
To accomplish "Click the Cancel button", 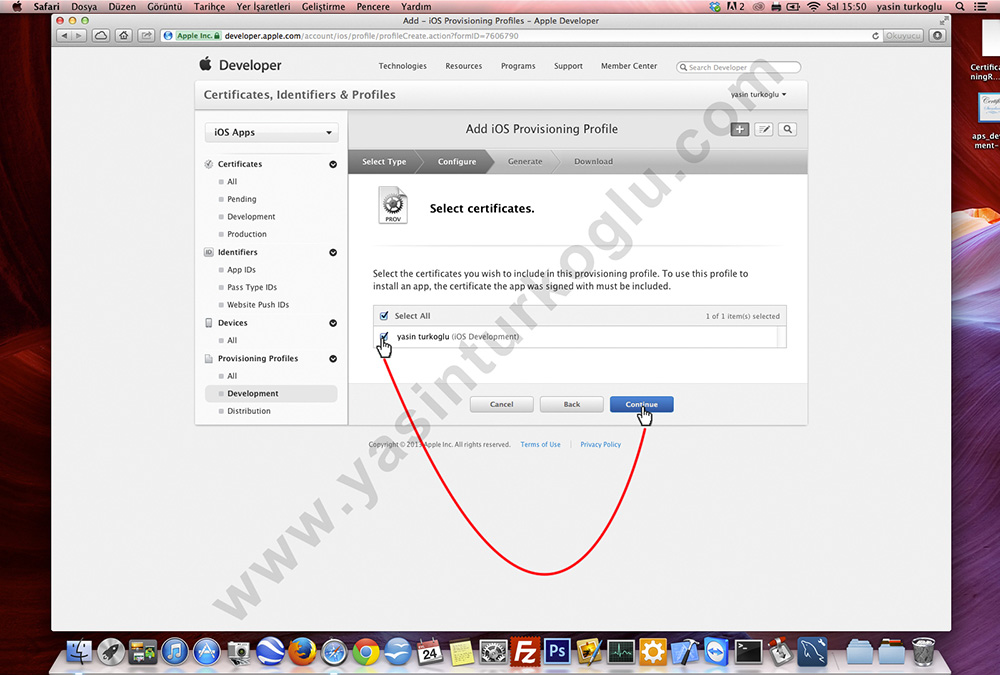I will coord(501,404).
